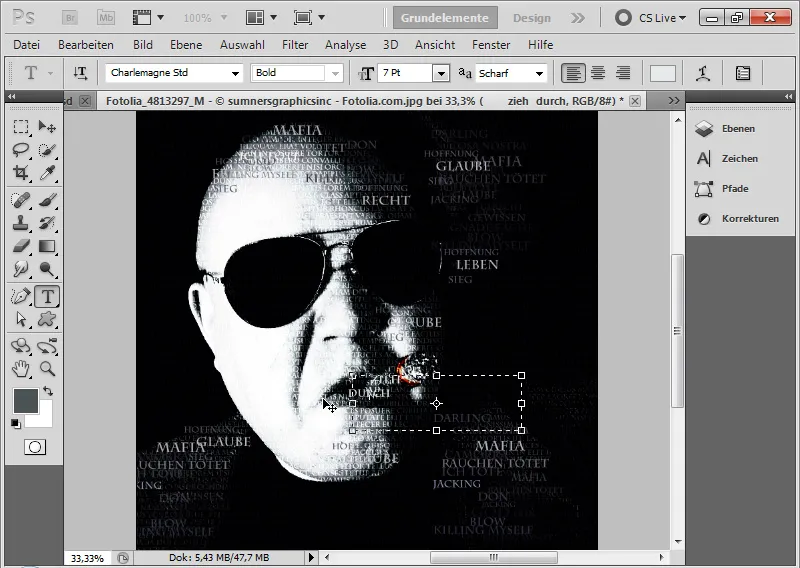The height and width of the screenshot is (568, 800).
Task: Select the Spot Healing Brush tool
Action: coord(21,200)
